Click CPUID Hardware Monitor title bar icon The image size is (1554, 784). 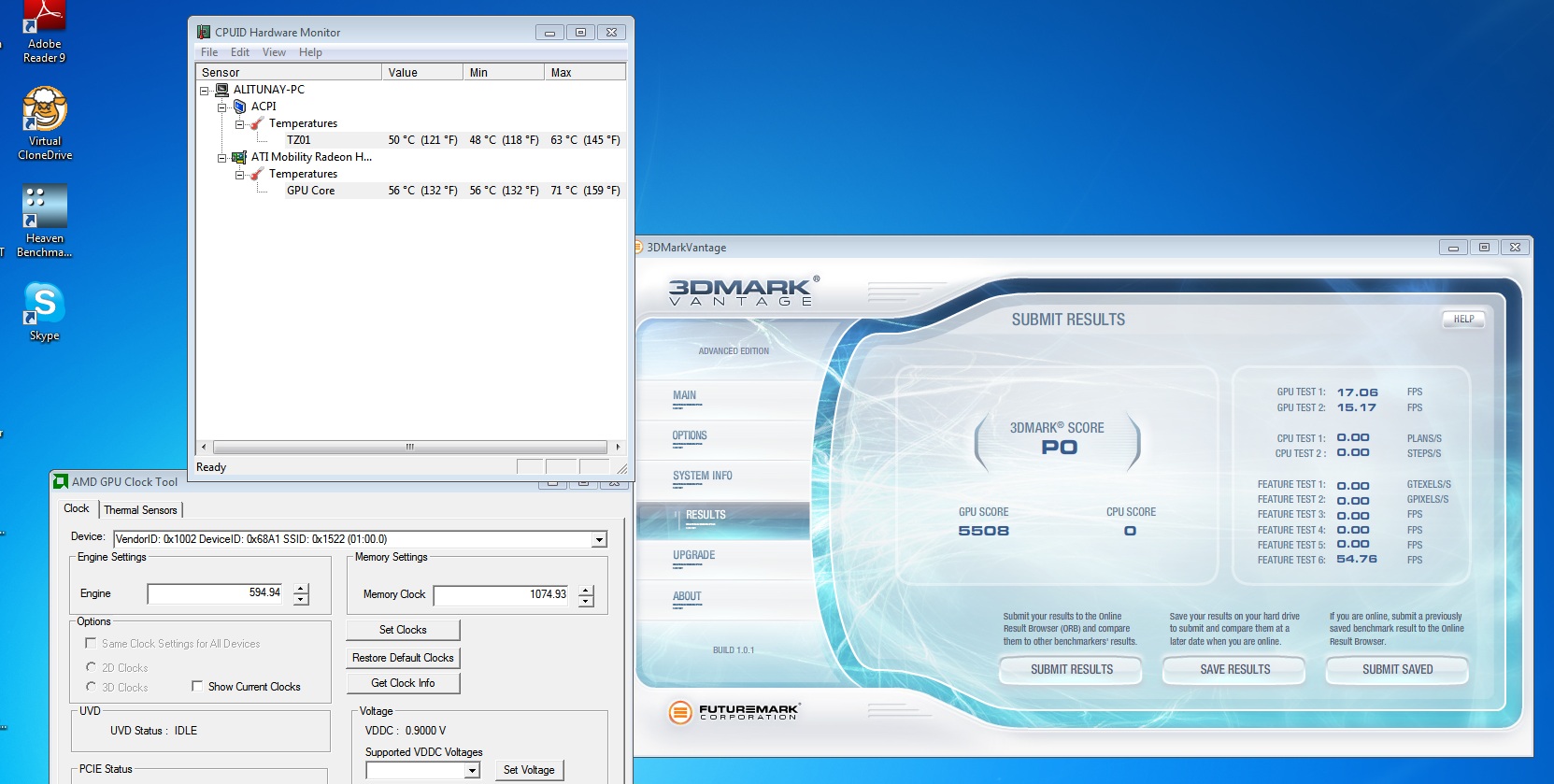coord(204,32)
